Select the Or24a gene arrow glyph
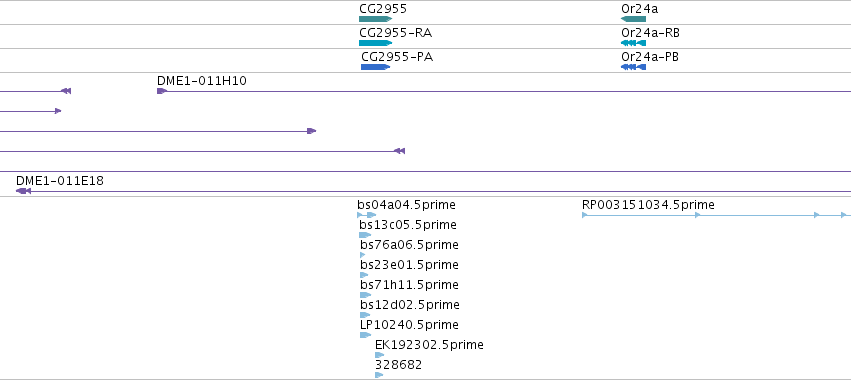This screenshot has height=380, width=851. tap(633, 19)
